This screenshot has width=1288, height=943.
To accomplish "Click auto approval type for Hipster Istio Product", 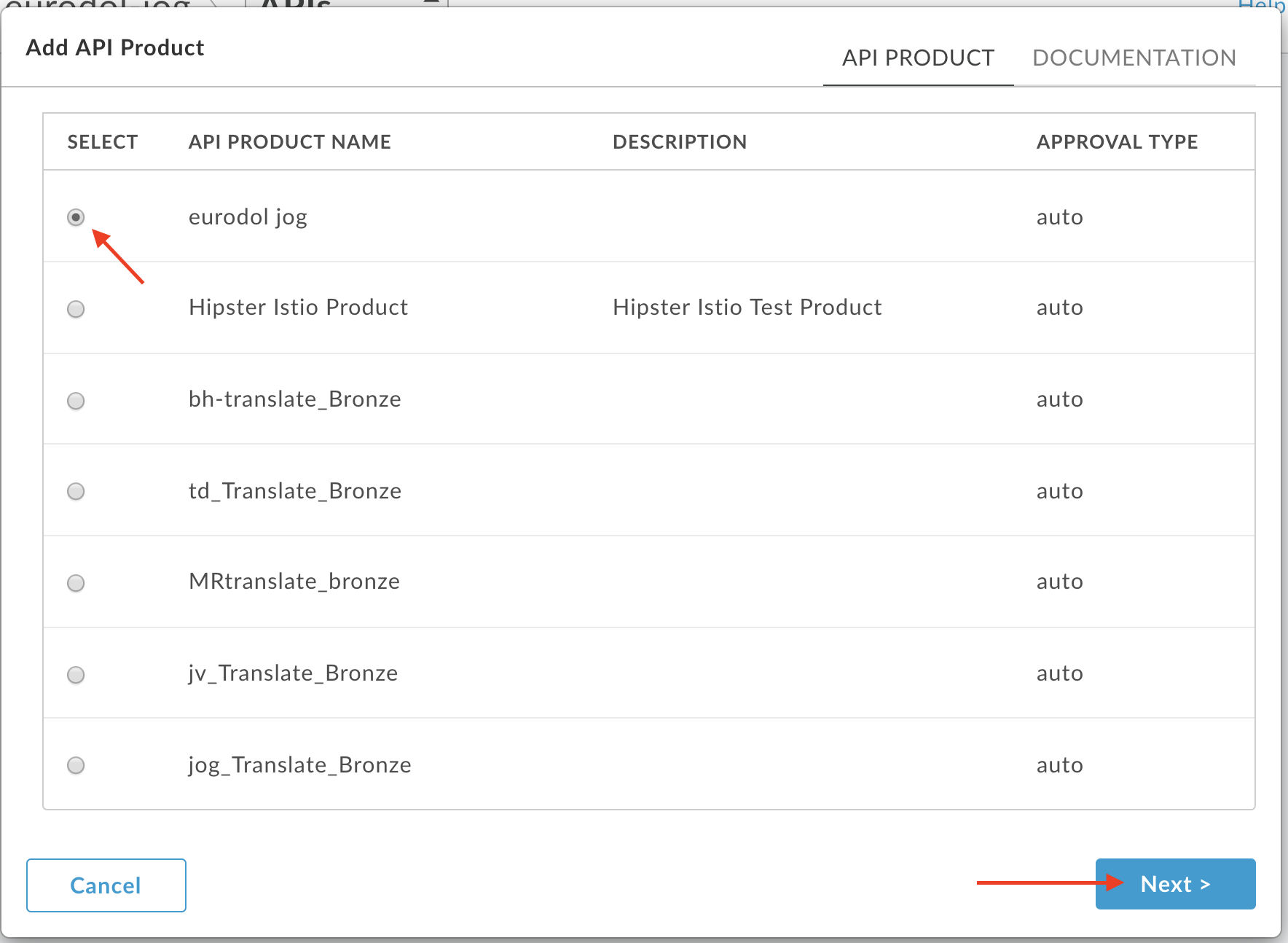I will pyautogui.click(x=1060, y=308).
